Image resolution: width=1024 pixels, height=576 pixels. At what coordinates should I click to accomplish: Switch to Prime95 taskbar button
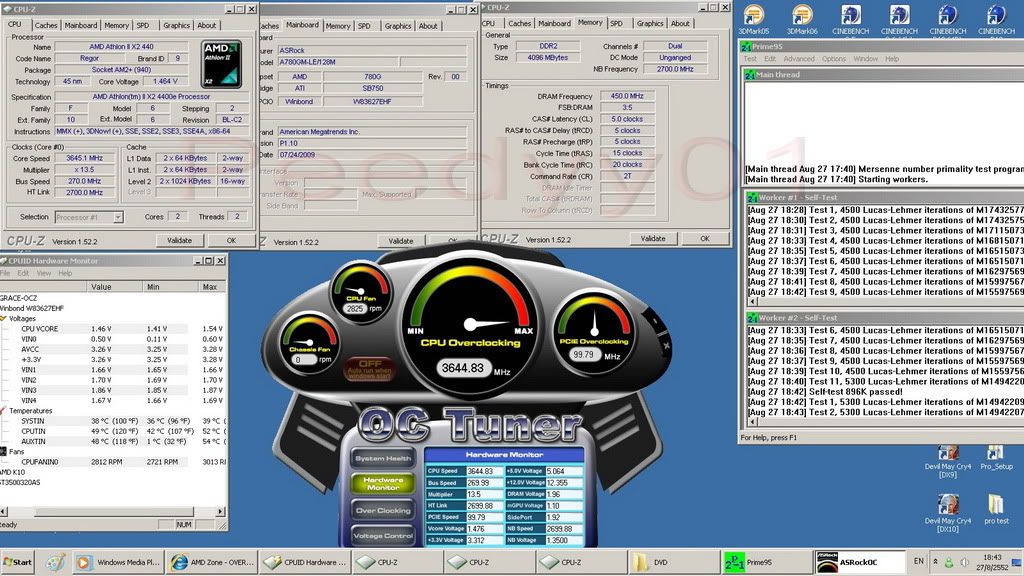coord(766,562)
